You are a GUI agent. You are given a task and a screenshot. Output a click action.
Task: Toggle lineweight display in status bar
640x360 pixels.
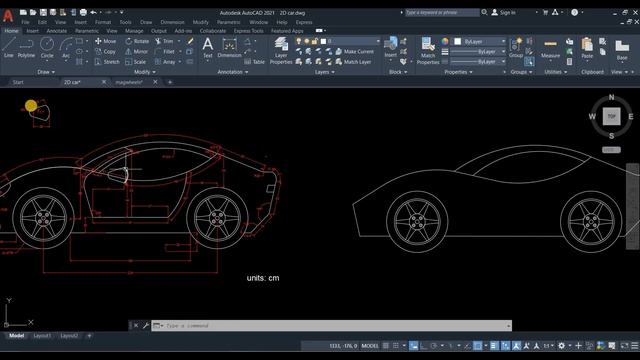tap(494, 346)
